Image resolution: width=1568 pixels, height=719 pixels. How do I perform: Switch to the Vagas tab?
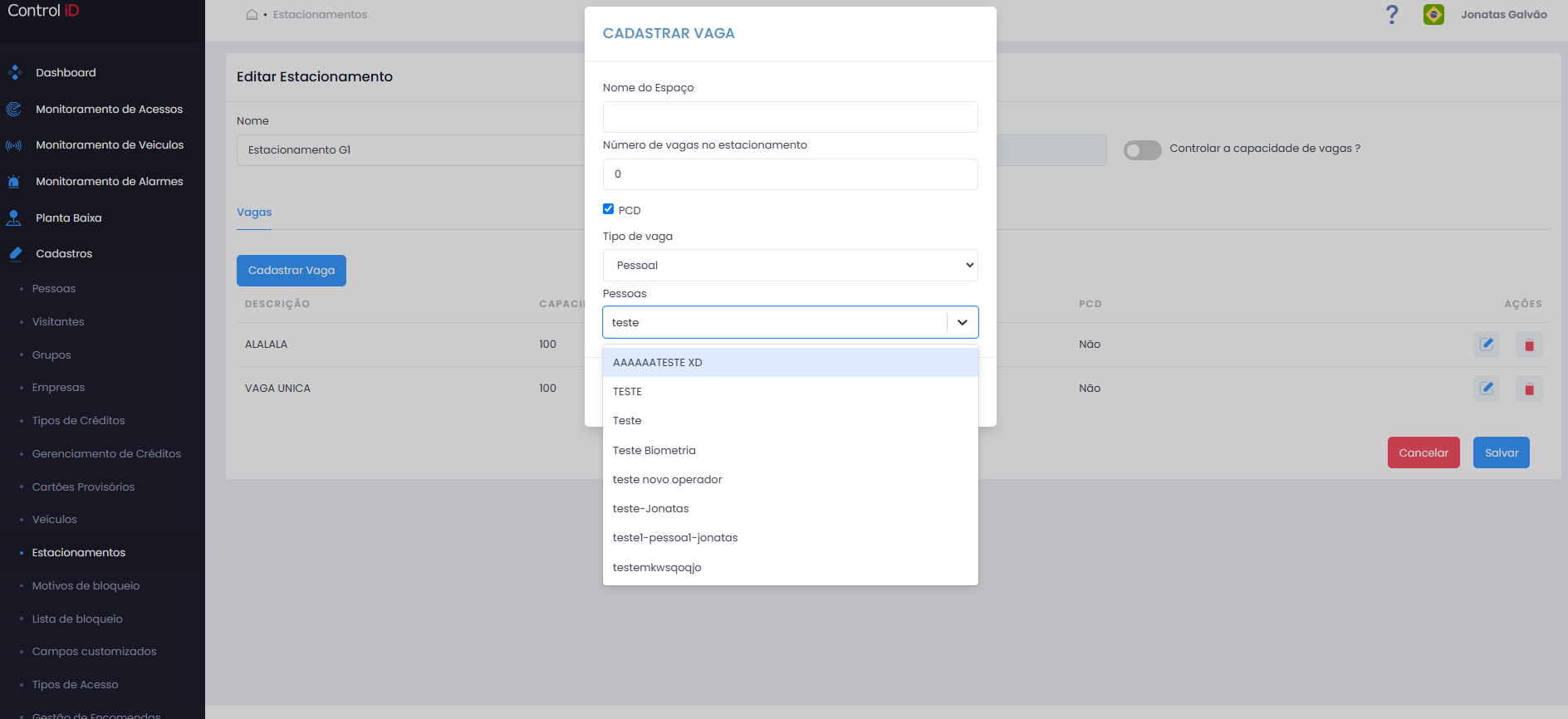coord(254,212)
